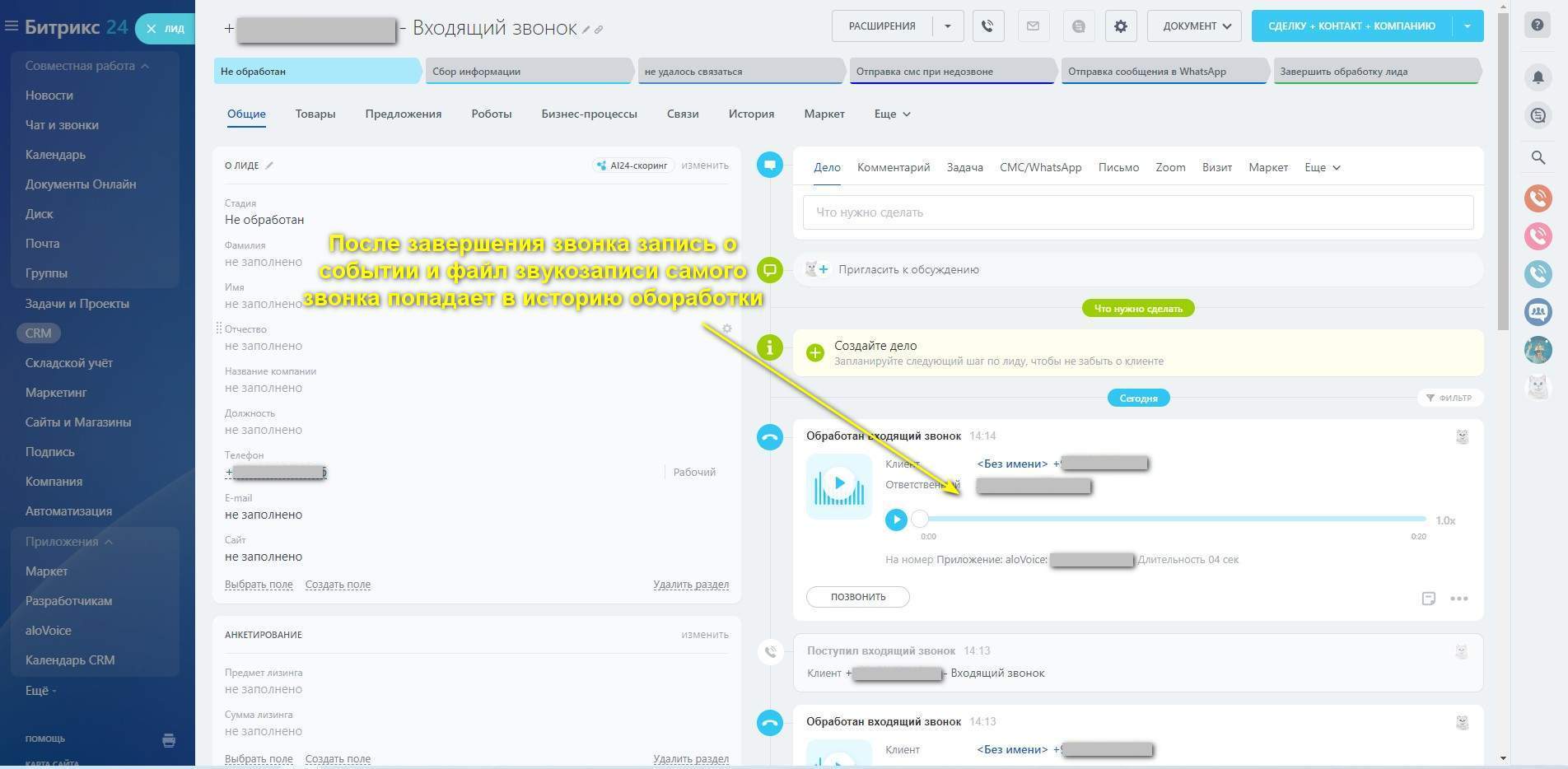Set stage to Завершить обработку лида
Image resolution: width=1568 pixels, height=769 pixels.
coord(1376,72)
